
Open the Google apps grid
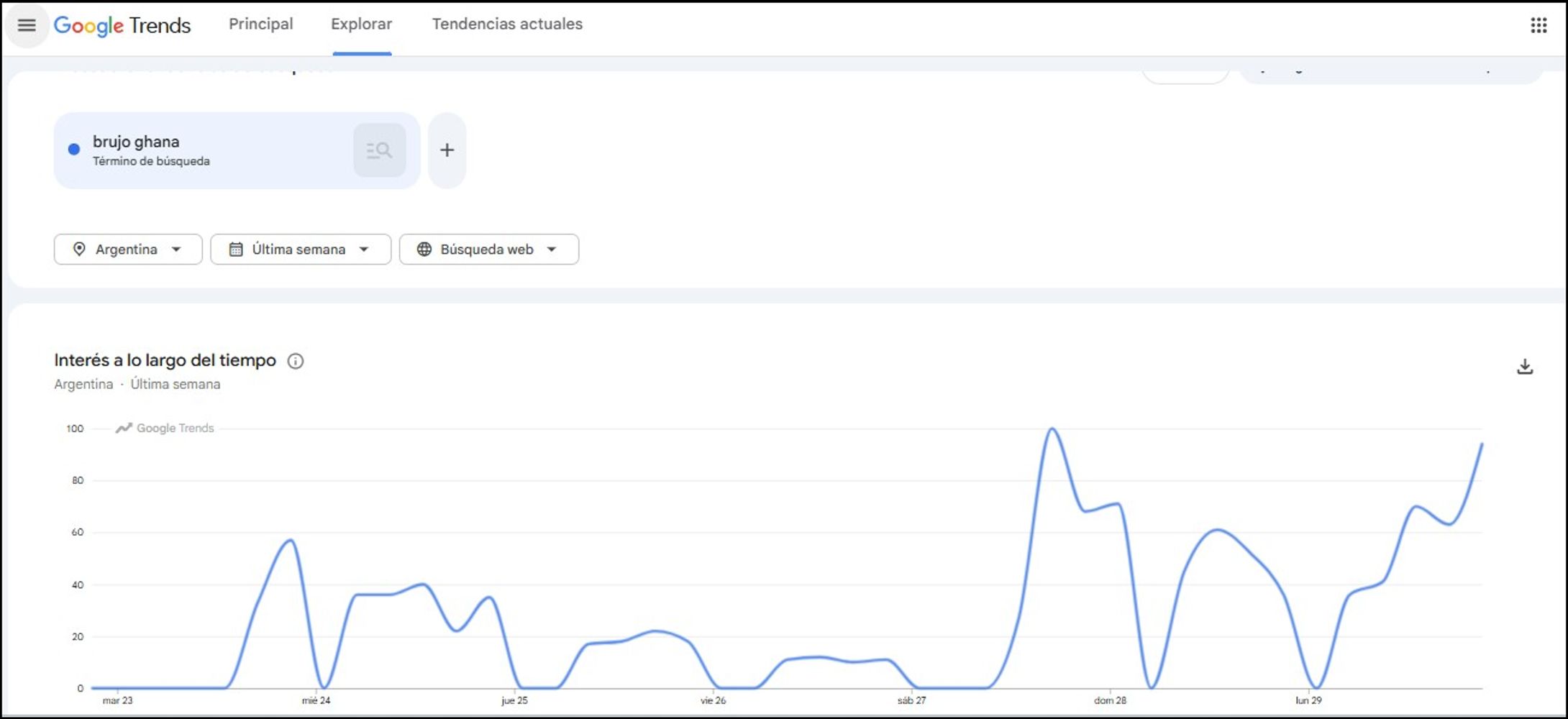pyautogui.click(x=1539, y=25)
